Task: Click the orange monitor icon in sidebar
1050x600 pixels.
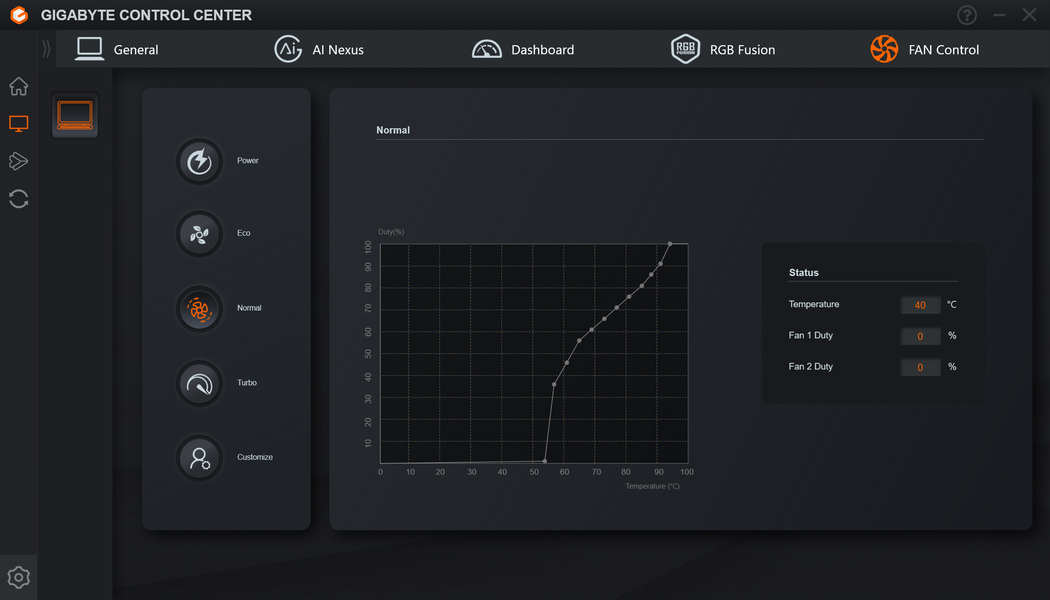Action: (19, 123)
